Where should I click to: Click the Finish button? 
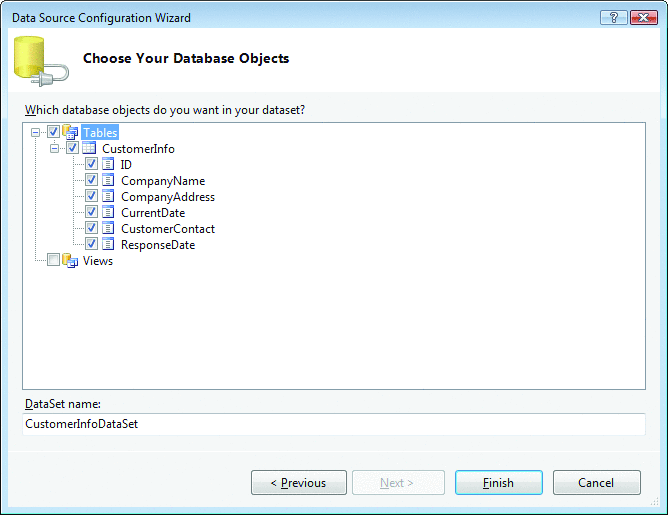[498, 483]
